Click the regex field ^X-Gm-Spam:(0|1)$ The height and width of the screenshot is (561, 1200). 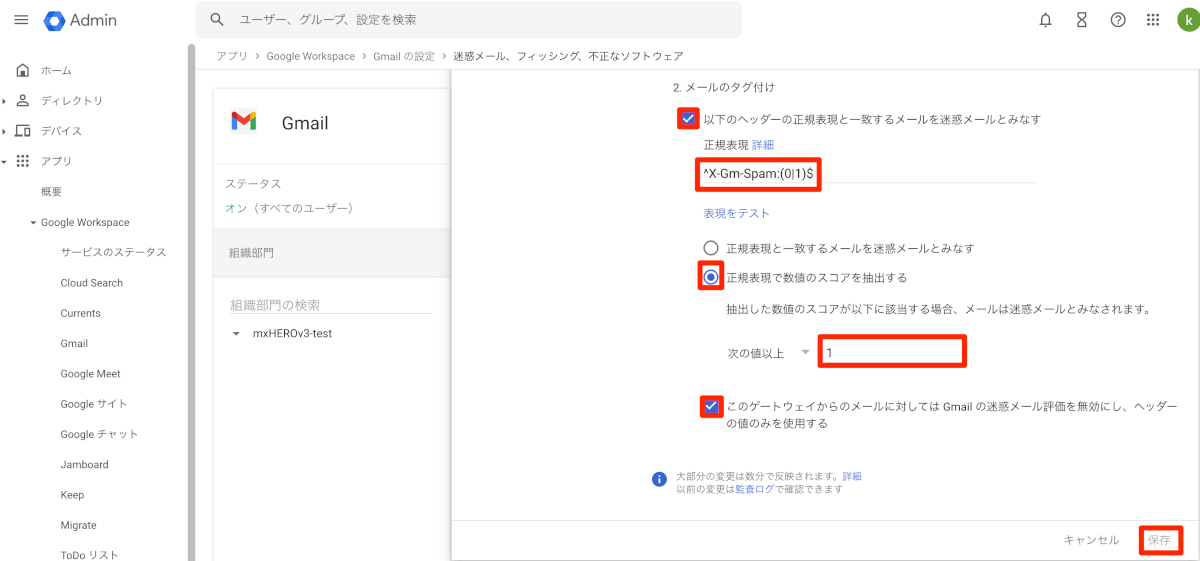[869, 174]
